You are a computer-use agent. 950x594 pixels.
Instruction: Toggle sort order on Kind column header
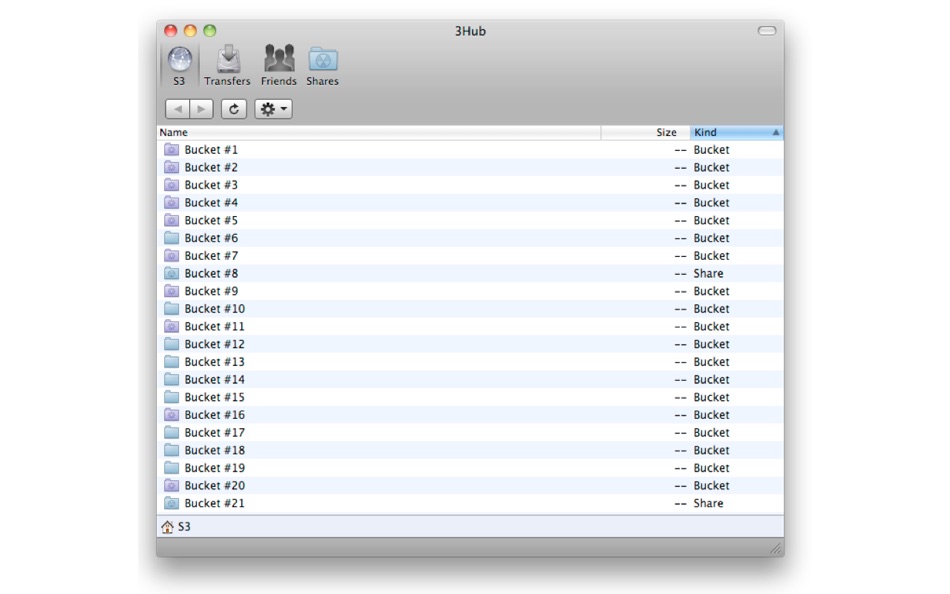point(737,132)
